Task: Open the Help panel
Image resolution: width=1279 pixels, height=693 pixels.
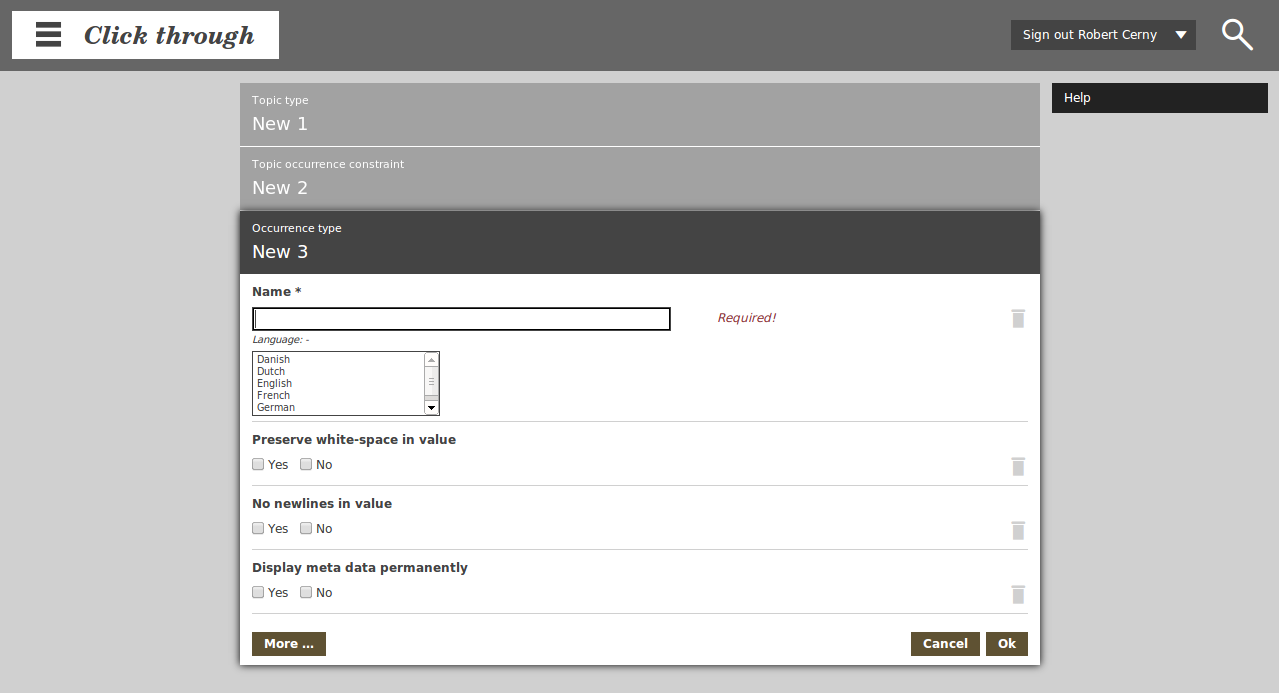Action: [x=1159, y=98]
